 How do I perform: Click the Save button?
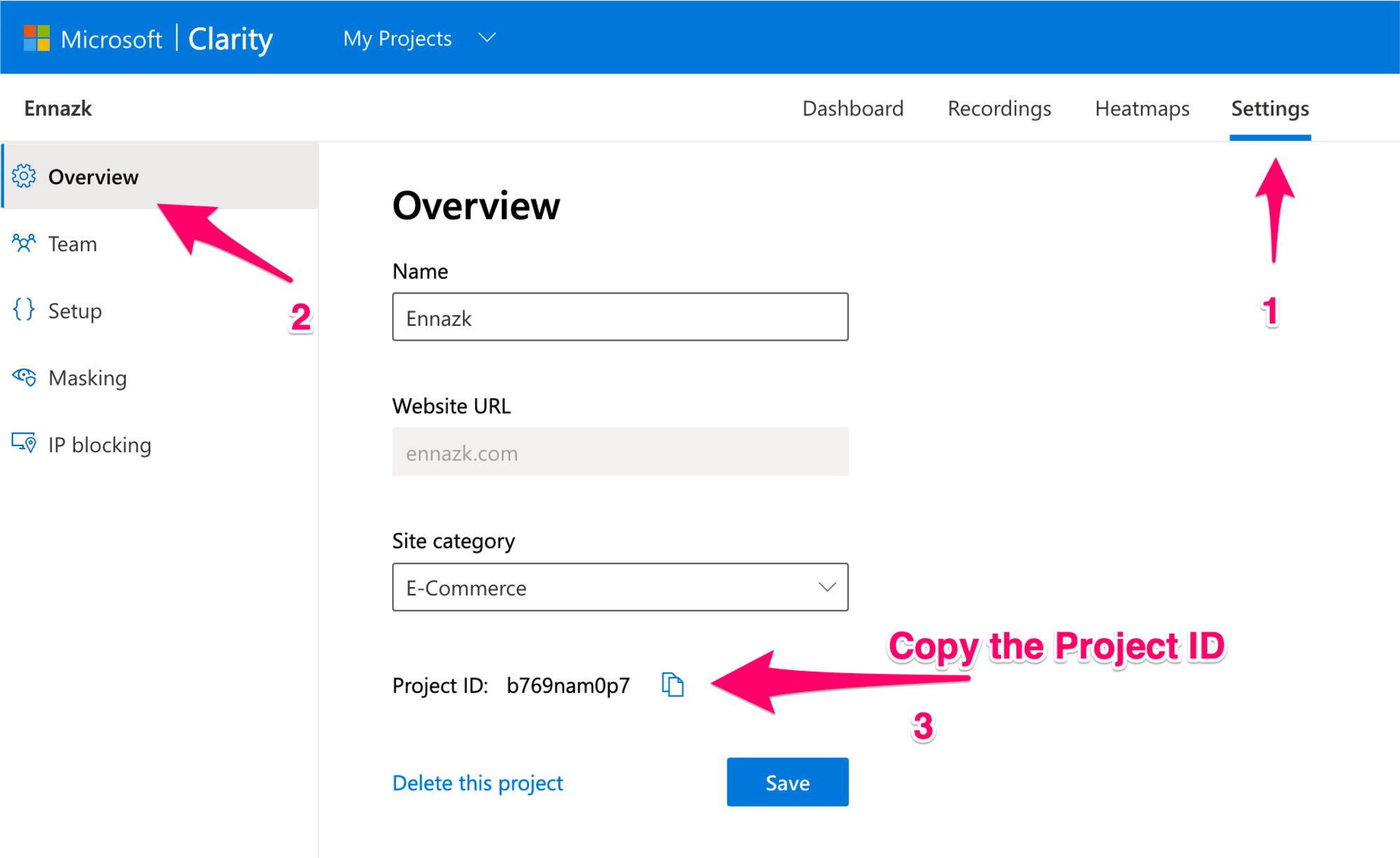click(787, 782)
